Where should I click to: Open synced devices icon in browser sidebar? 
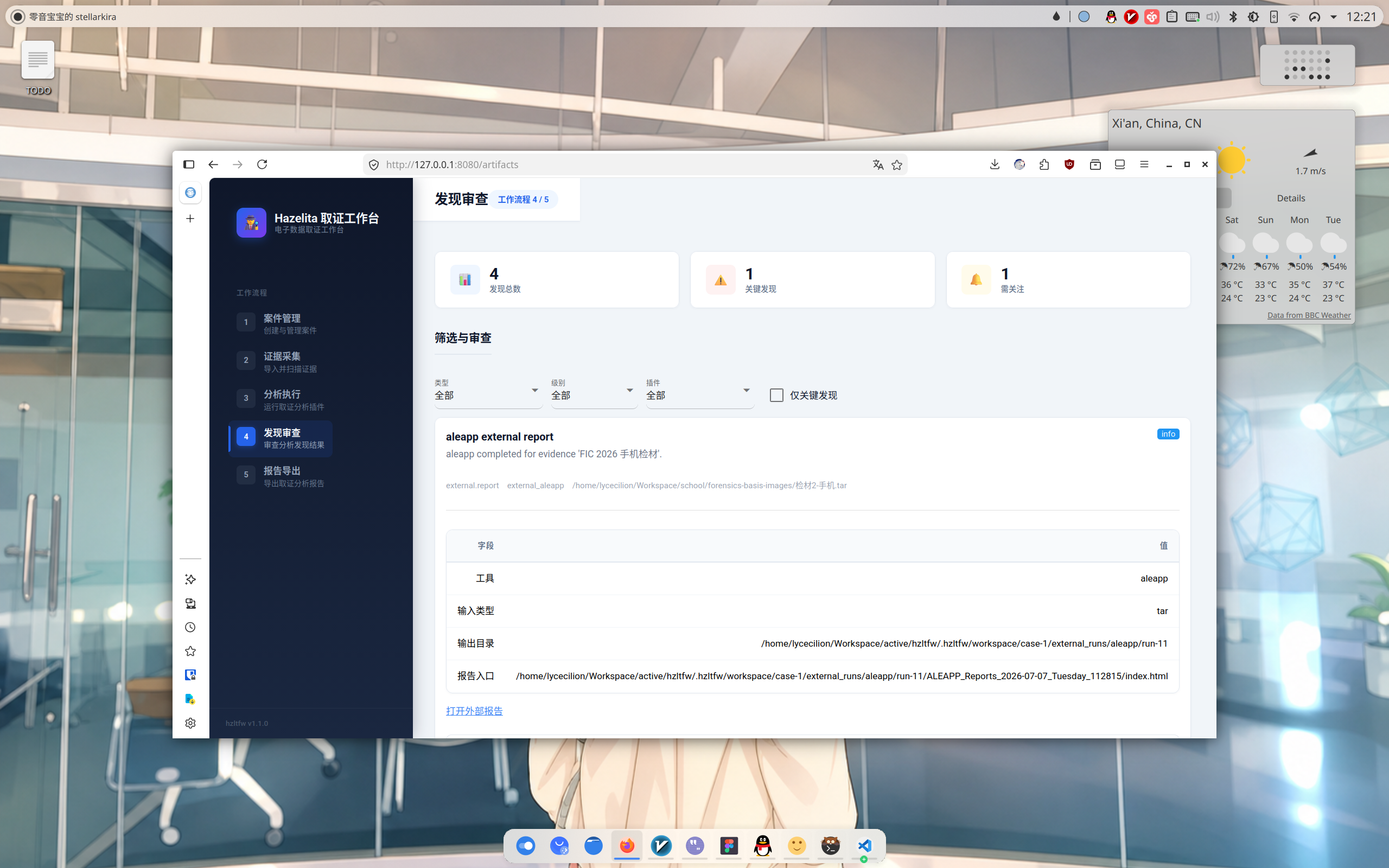pyautogui.click(x=190, y=603)
